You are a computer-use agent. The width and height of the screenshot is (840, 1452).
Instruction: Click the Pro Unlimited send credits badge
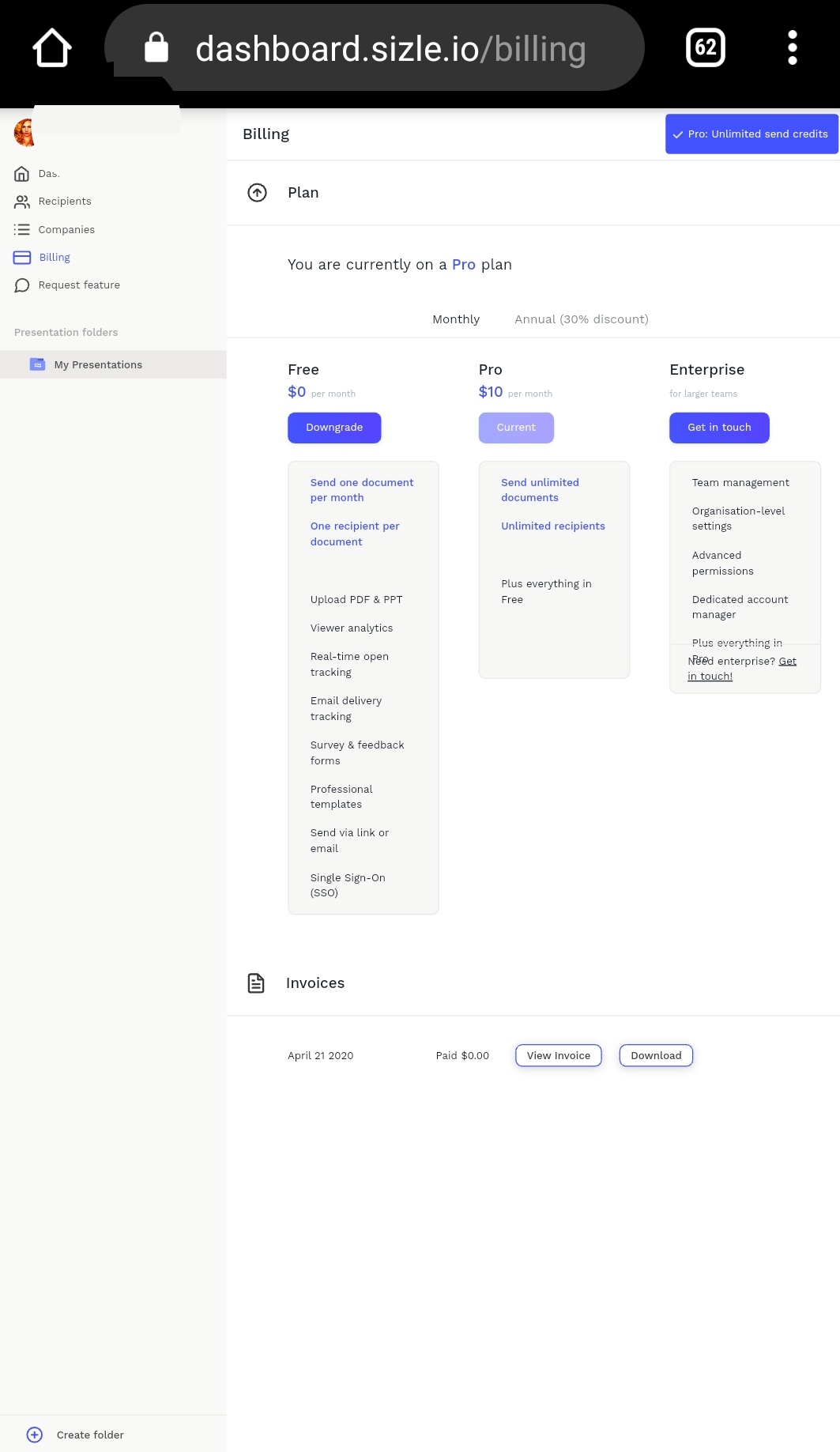(x=750, y=134)
